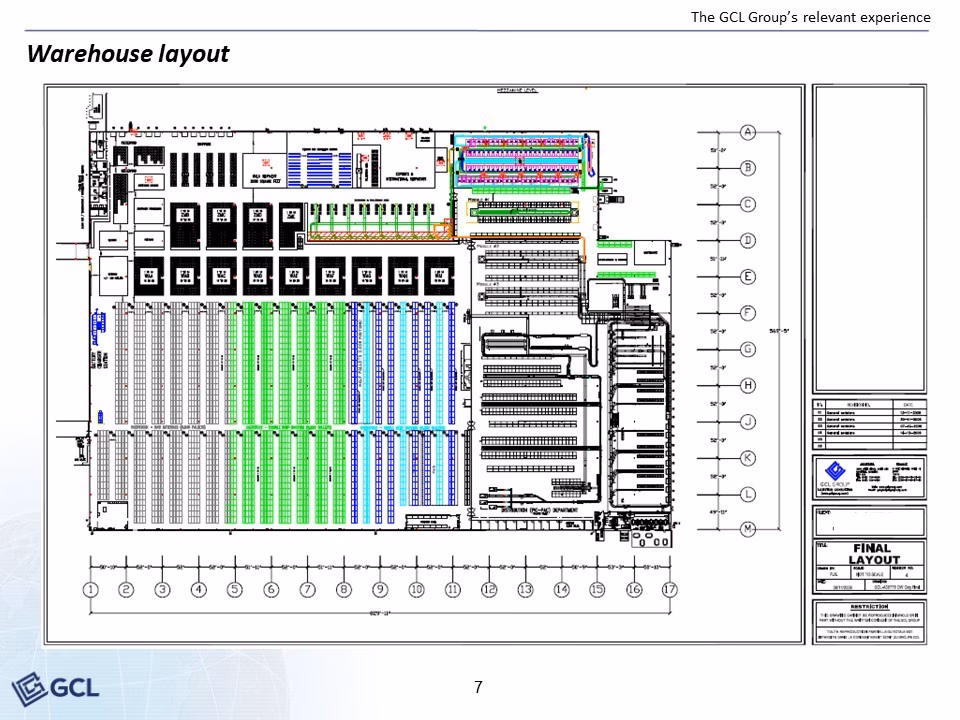960x720 pixels.
Task: Select the Warehouse layout slide title
Action: point(129,54)
